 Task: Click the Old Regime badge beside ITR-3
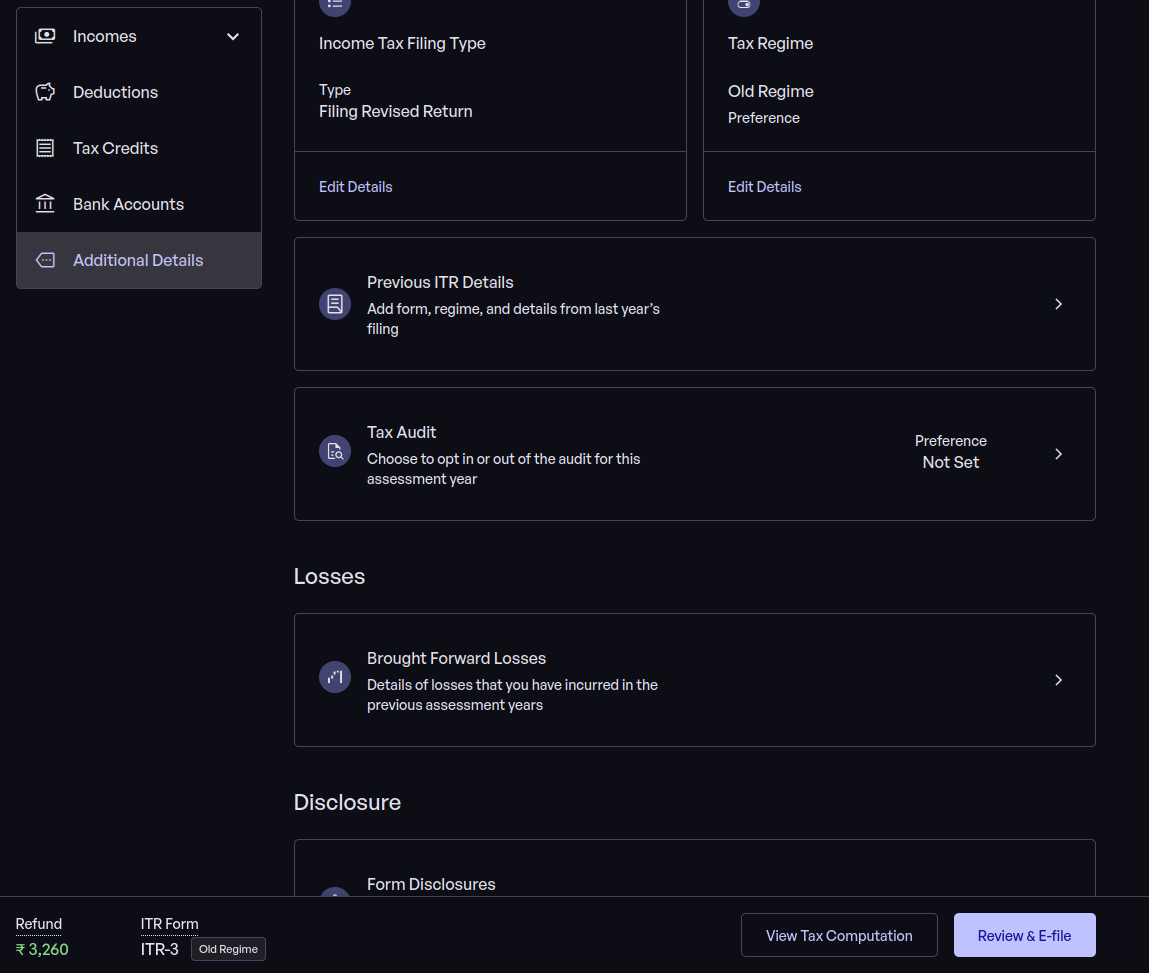click(228, 949)
